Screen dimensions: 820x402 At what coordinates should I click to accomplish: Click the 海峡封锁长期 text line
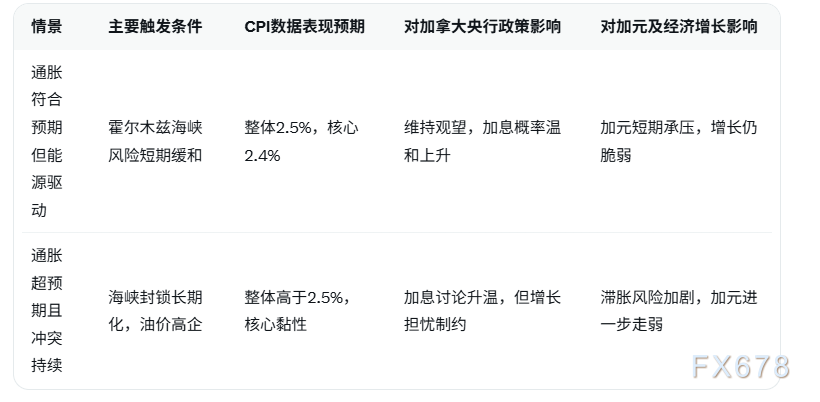(x=155, y=296)
